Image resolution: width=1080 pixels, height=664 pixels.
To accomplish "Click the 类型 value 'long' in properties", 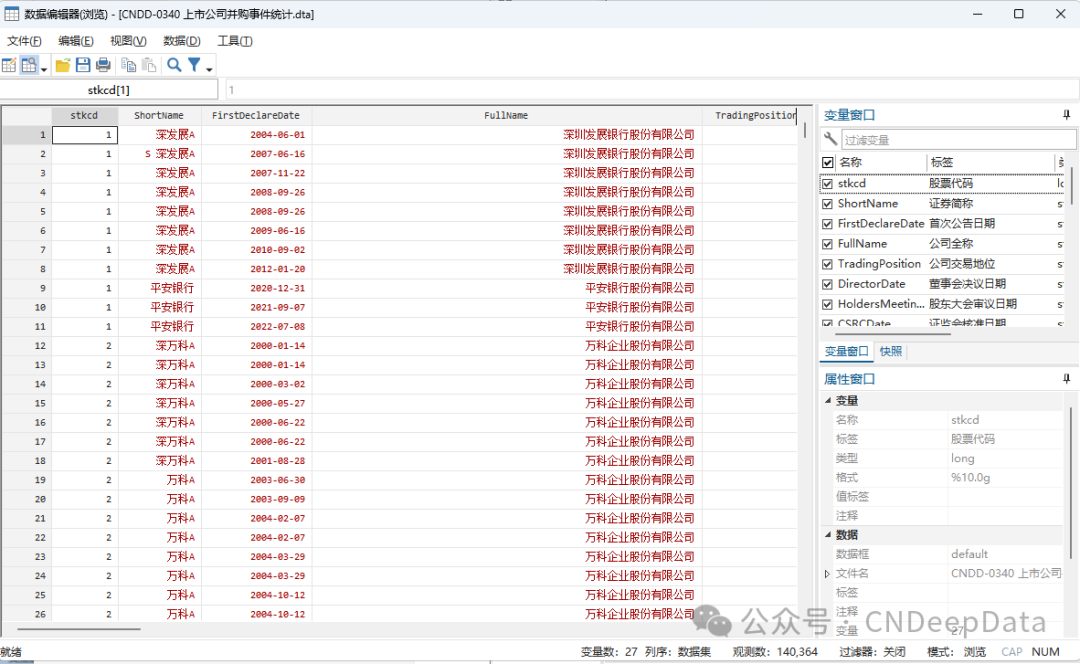I will (x=963, y=458).
